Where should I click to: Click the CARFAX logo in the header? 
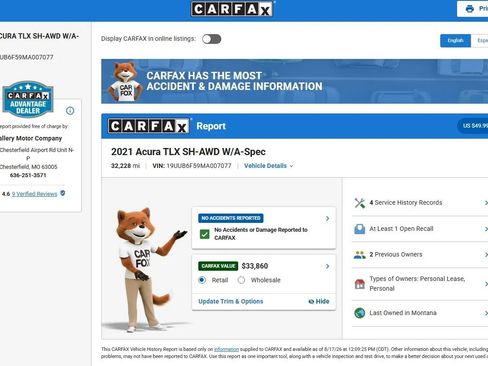pyautogui.click(x=232, y=9)
